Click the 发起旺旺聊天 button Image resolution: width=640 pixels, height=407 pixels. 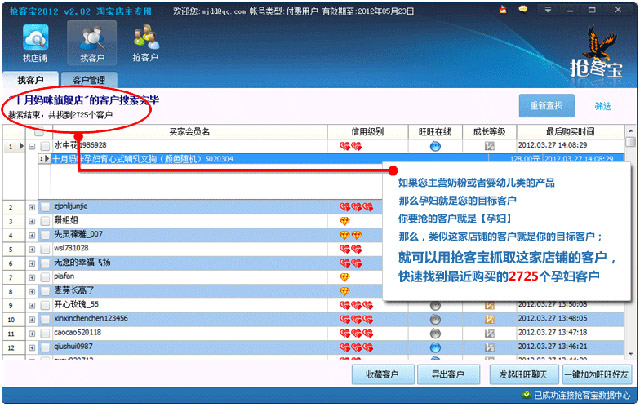(x=523, y=374)
